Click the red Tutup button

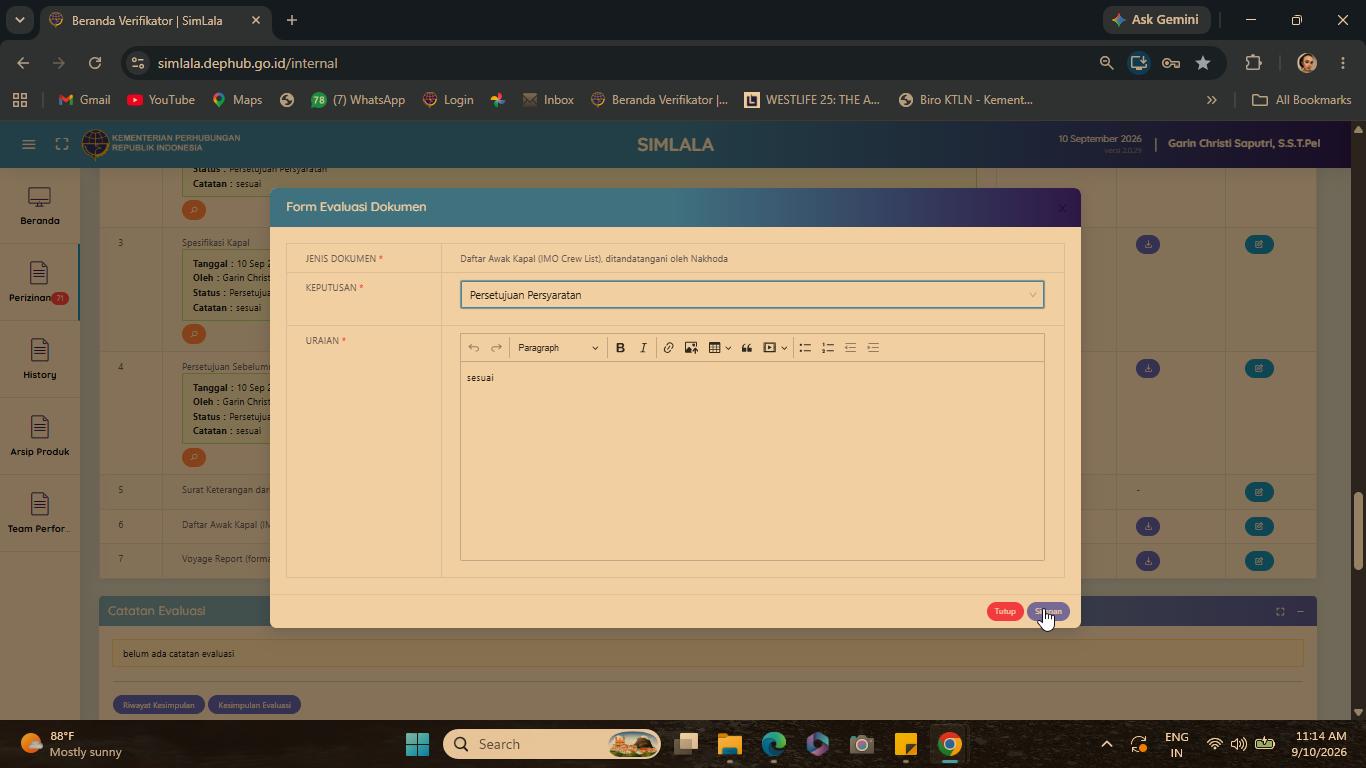[x=1005, y=612]
